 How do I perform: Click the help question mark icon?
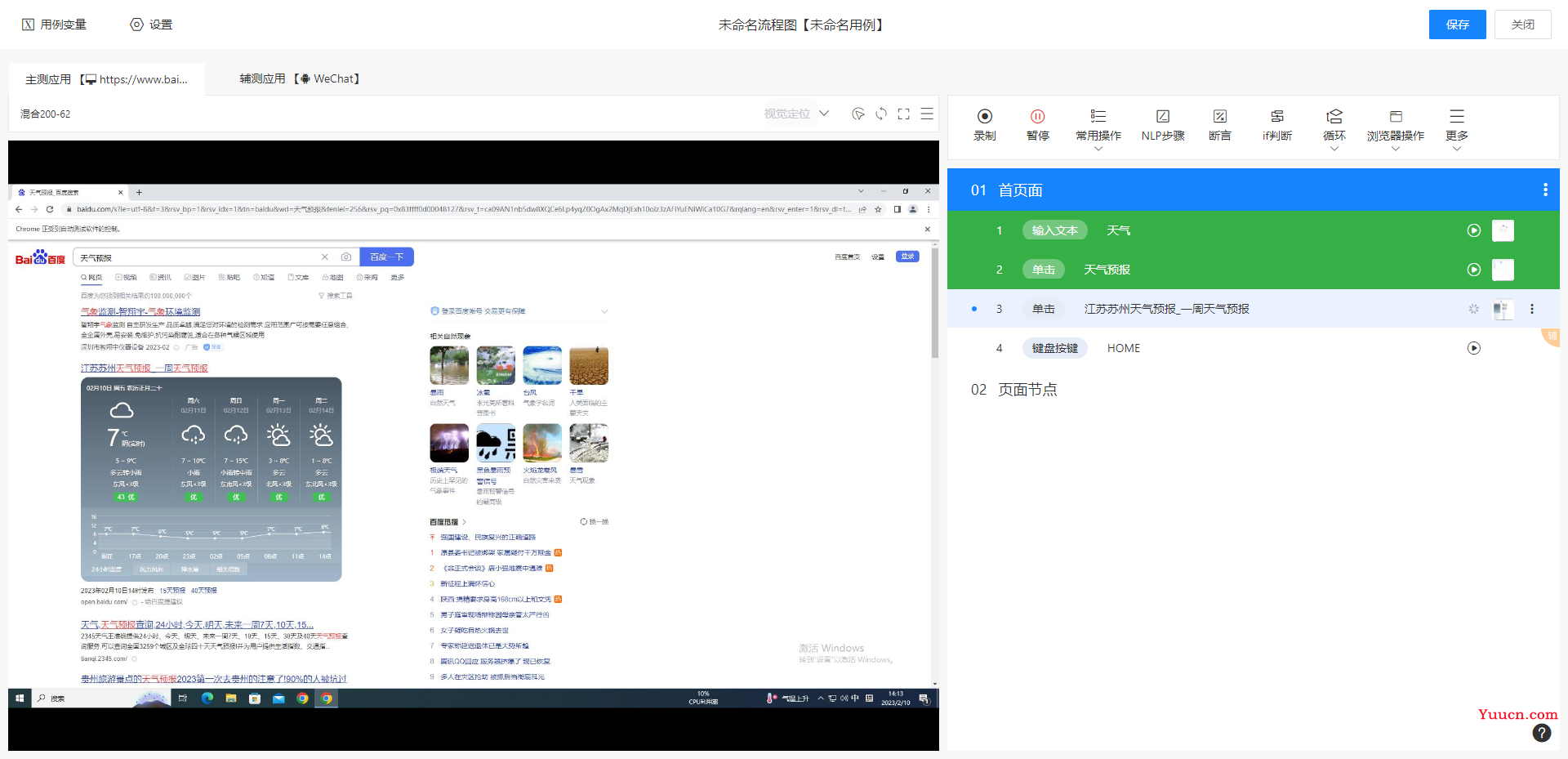click(x=1541, y=733)
